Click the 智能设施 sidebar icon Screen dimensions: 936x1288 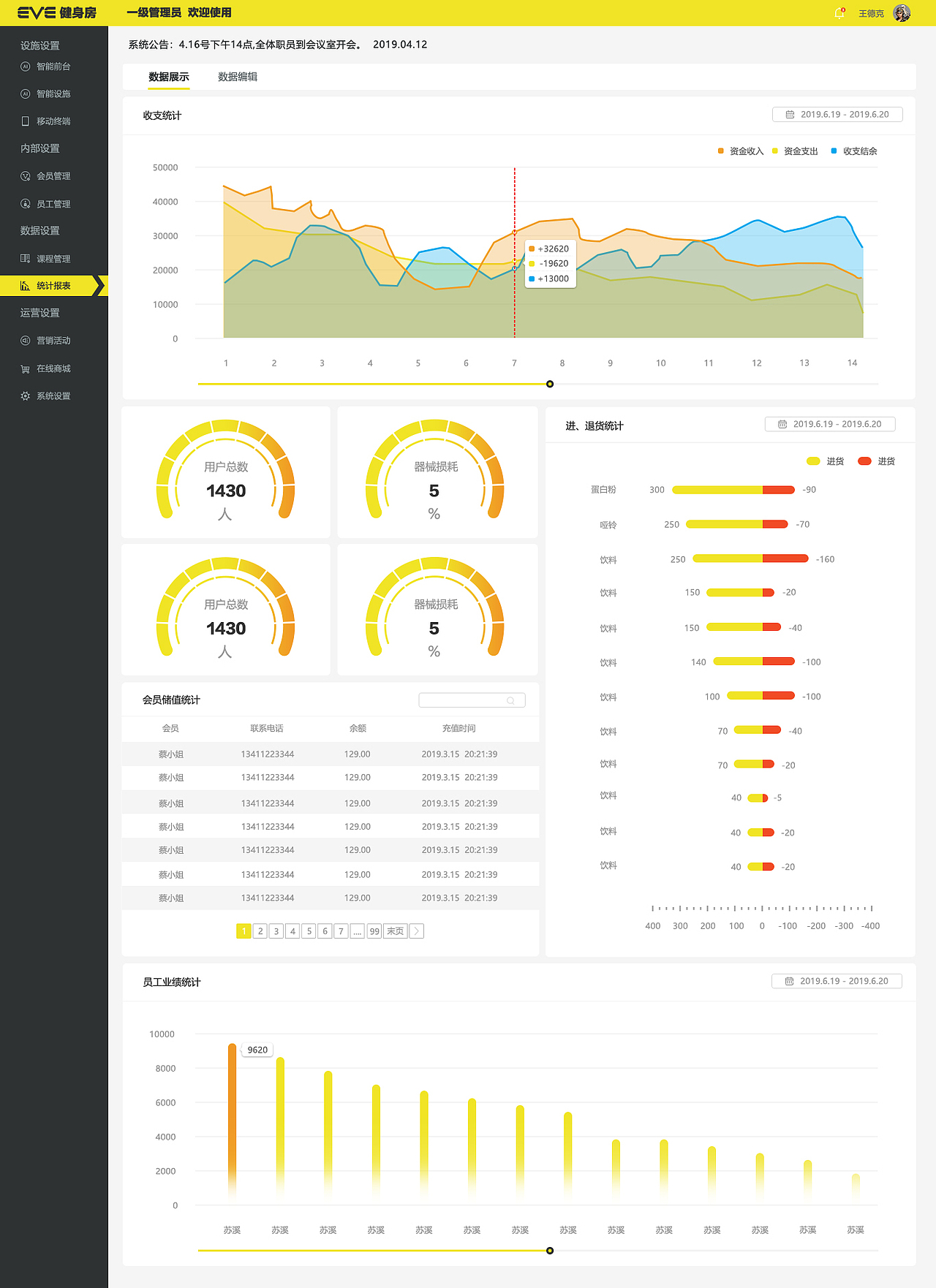(26, 94)
